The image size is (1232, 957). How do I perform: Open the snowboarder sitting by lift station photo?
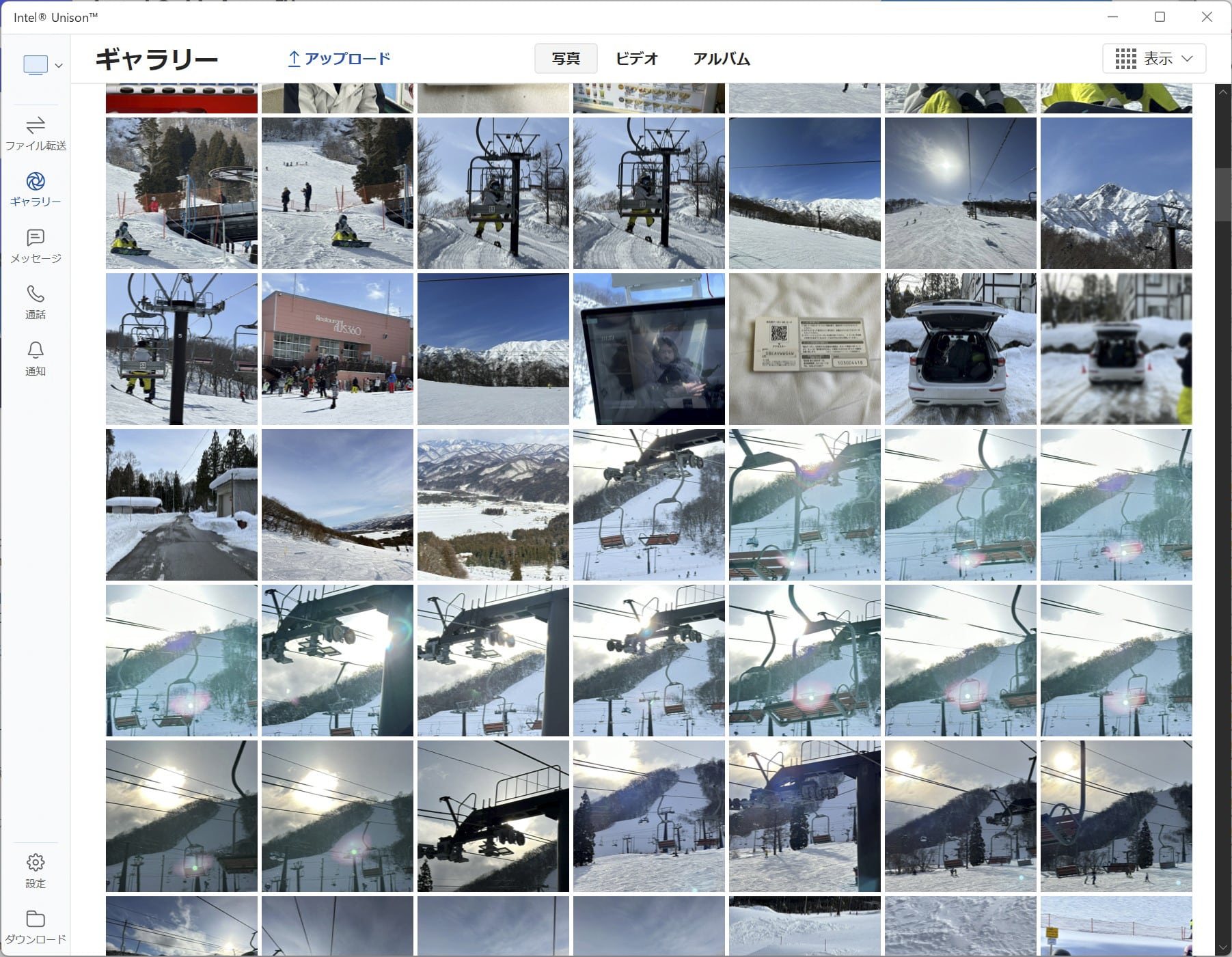pyautogui.click(x=182, y=193)
